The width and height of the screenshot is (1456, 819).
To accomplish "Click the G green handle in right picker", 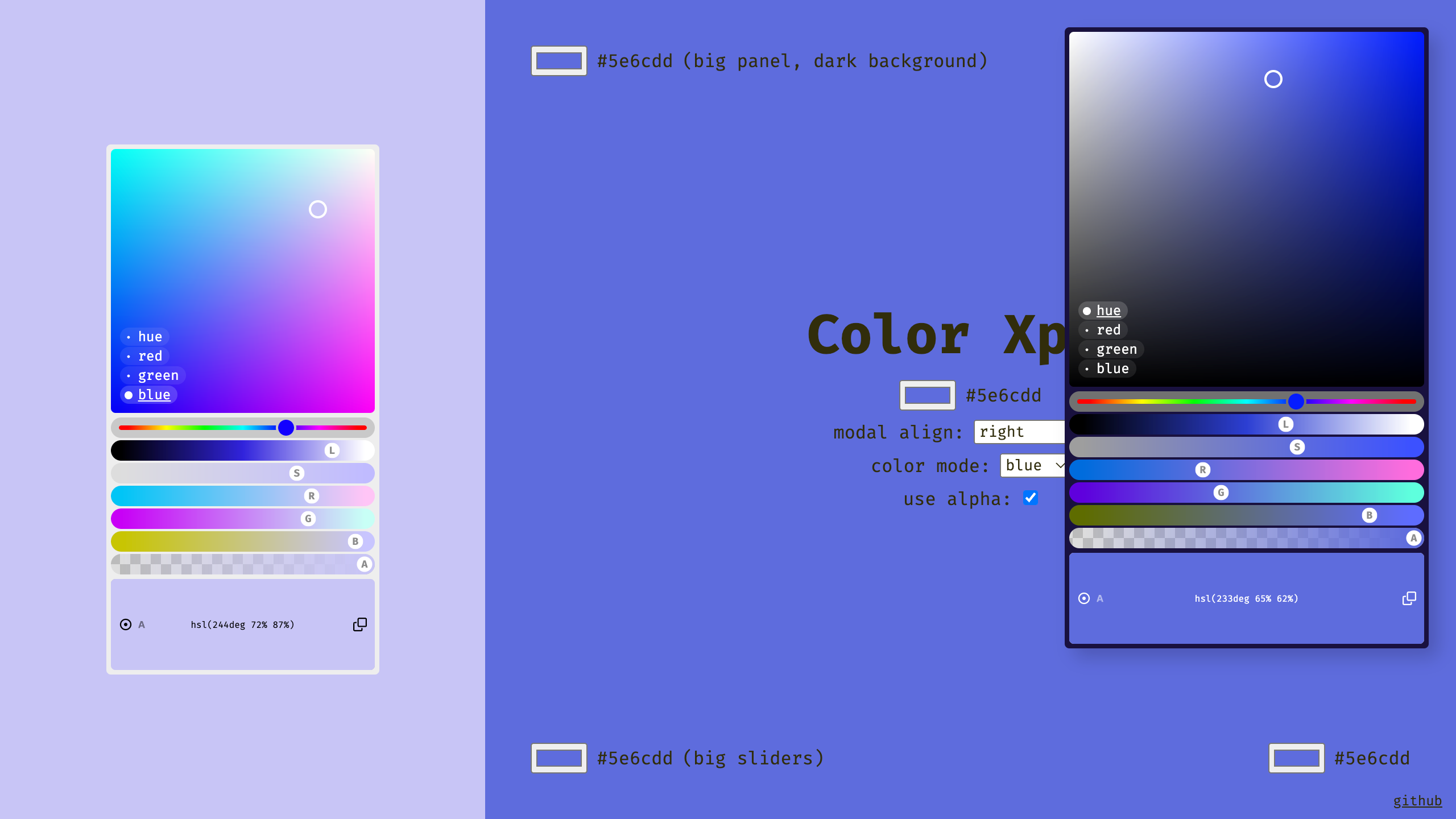I will coord(1221,493).
